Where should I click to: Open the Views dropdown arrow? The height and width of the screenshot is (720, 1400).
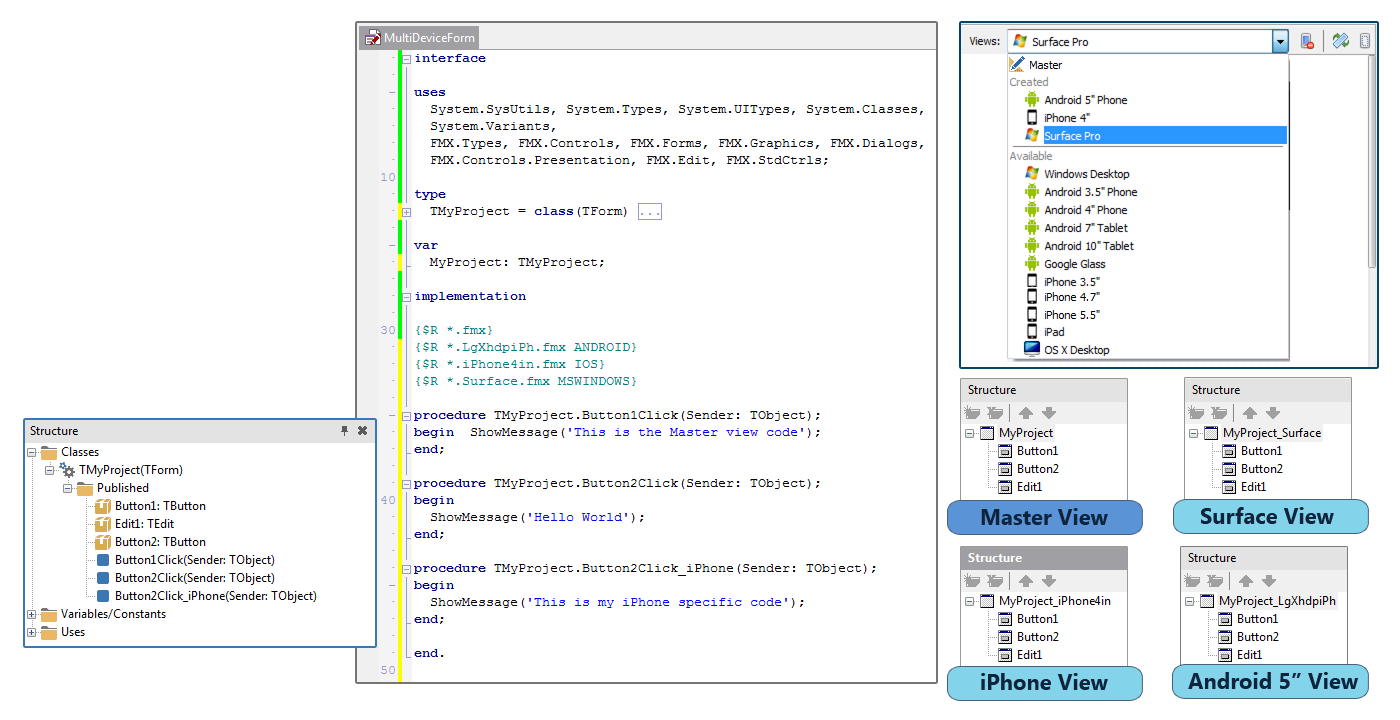pos(1280,41)
